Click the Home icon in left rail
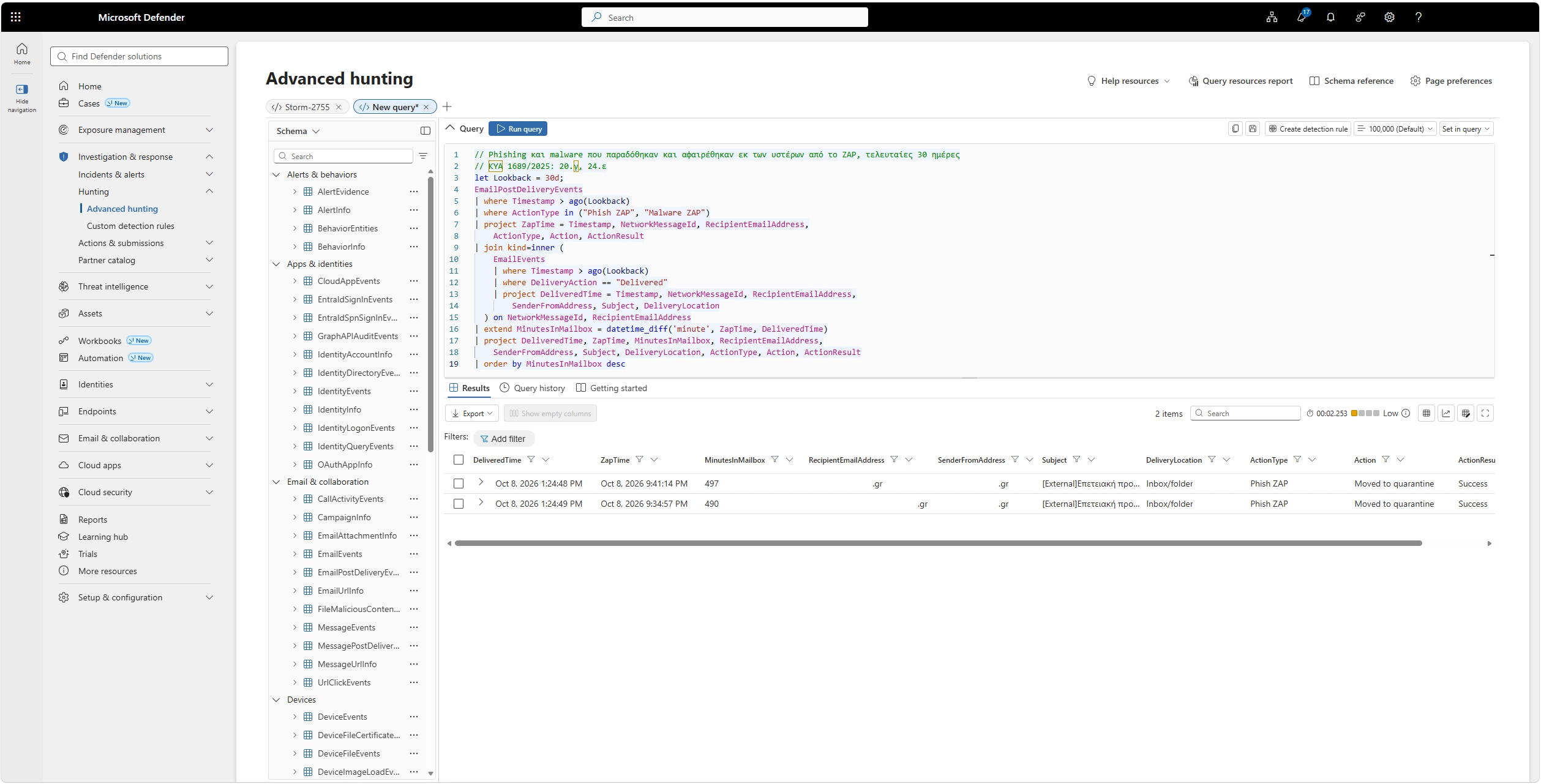The width and height of the screenshot is (1541, 784). pyautogui.click(x=22, y=49)
